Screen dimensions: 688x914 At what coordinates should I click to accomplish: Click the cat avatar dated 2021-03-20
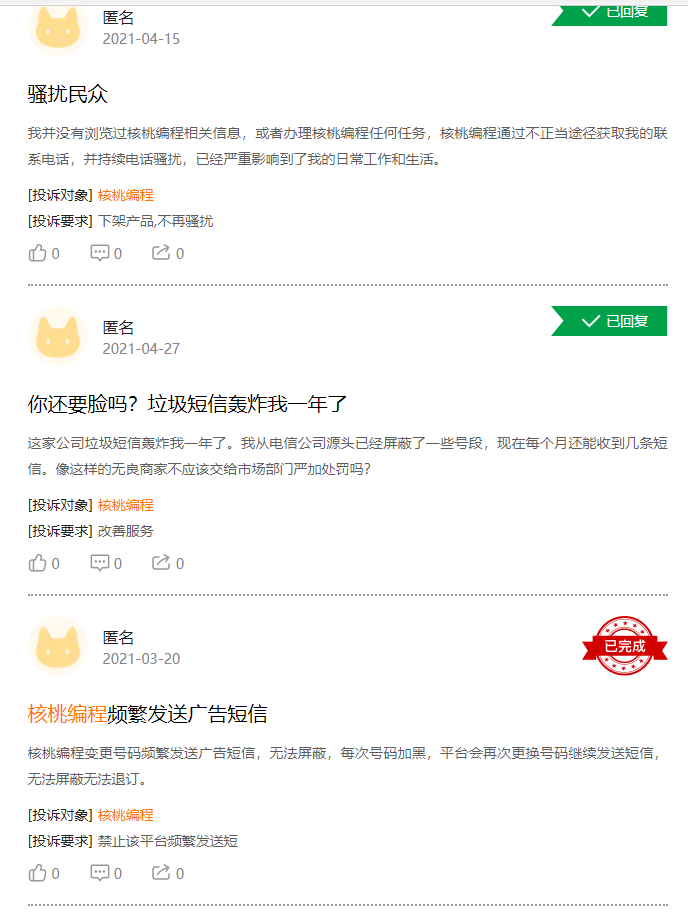58,647
